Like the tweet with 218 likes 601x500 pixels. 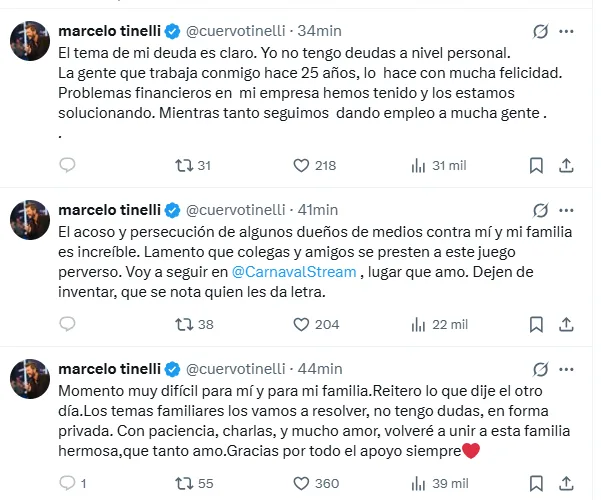301,165
